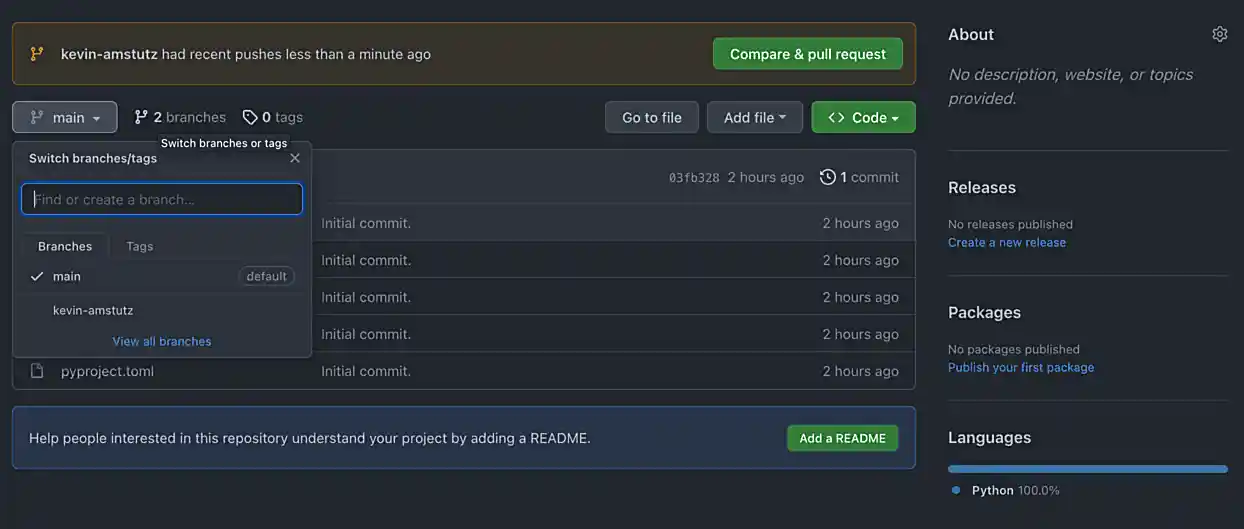Click the tag icon beside 0 tags

pos(250,117)
